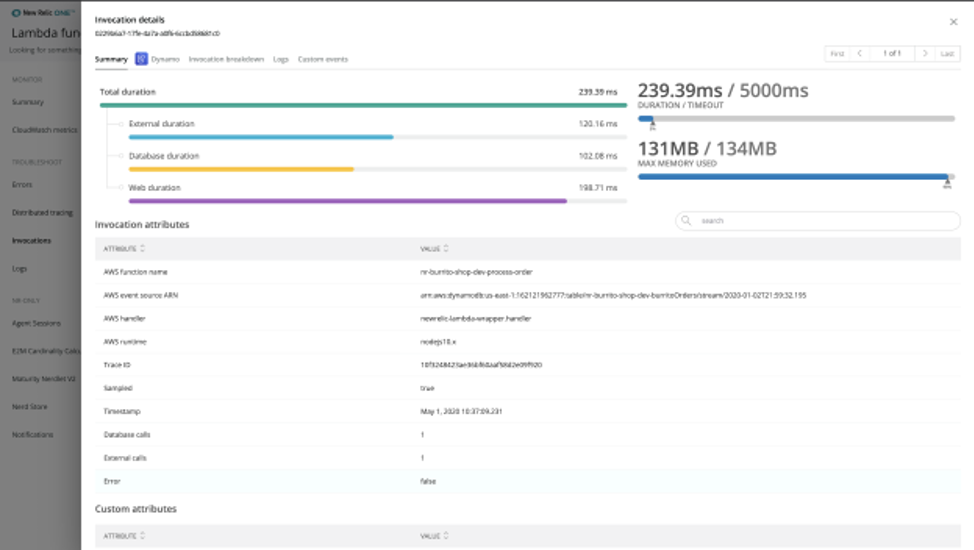Viewport: 974px width, 550px height.
Task: Select the Database calls row
Action: pos(528,435)
